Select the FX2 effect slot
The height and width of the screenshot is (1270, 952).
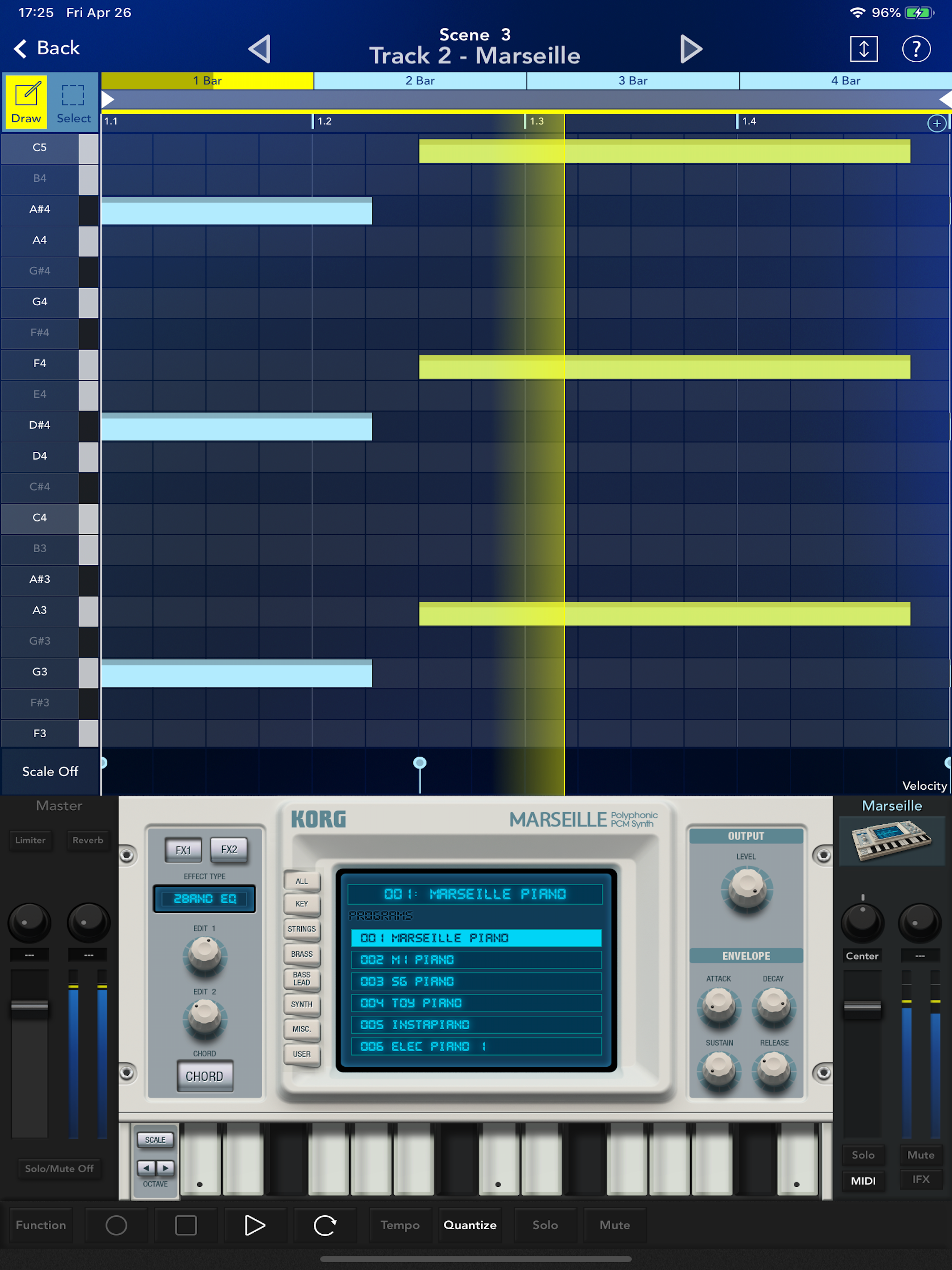point(229,850)
